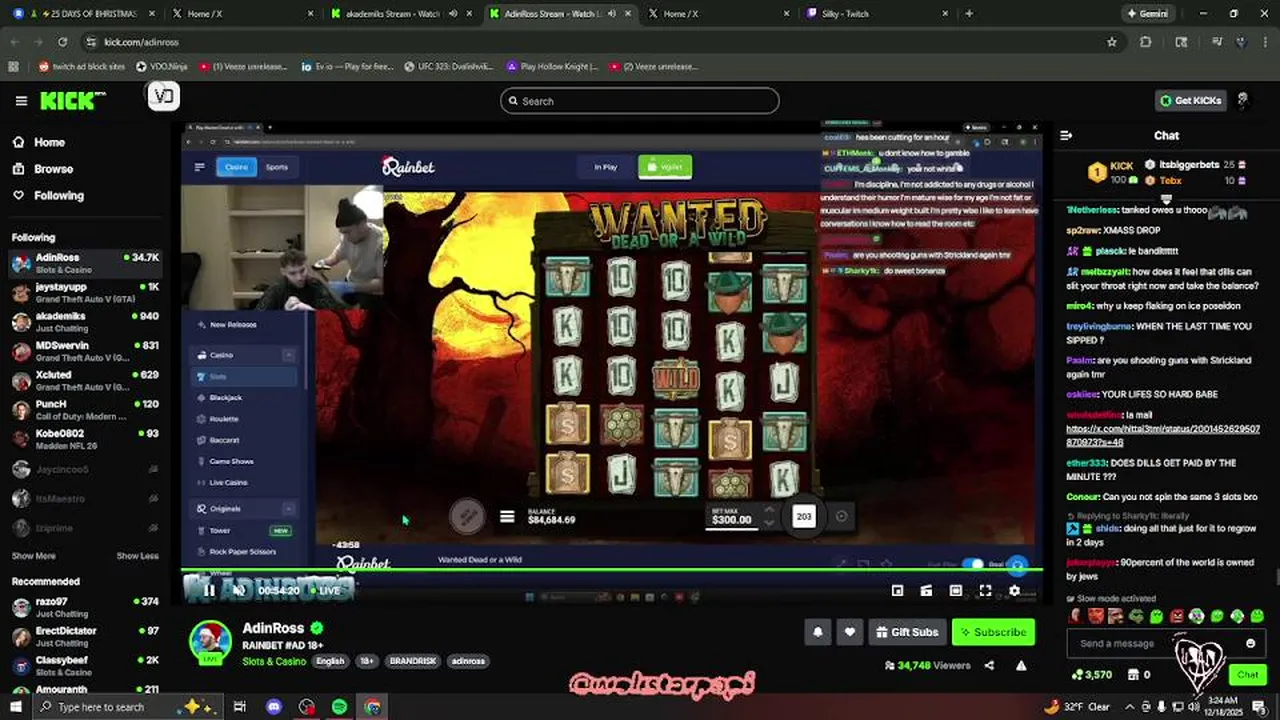Image resolution: width=1280 pixels, height=720 pixels.
Task: Follow AdinRoss with the heart button
Action: click(x=850, y=632)
